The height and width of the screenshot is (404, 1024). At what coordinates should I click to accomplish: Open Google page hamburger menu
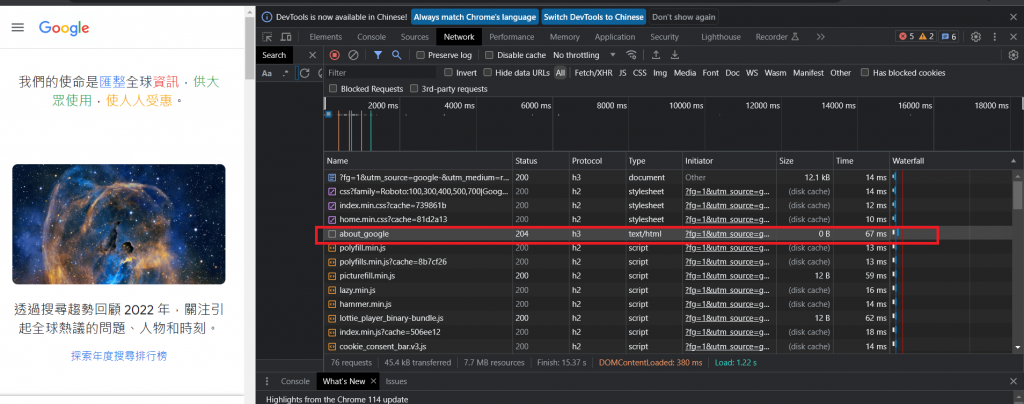18,27
